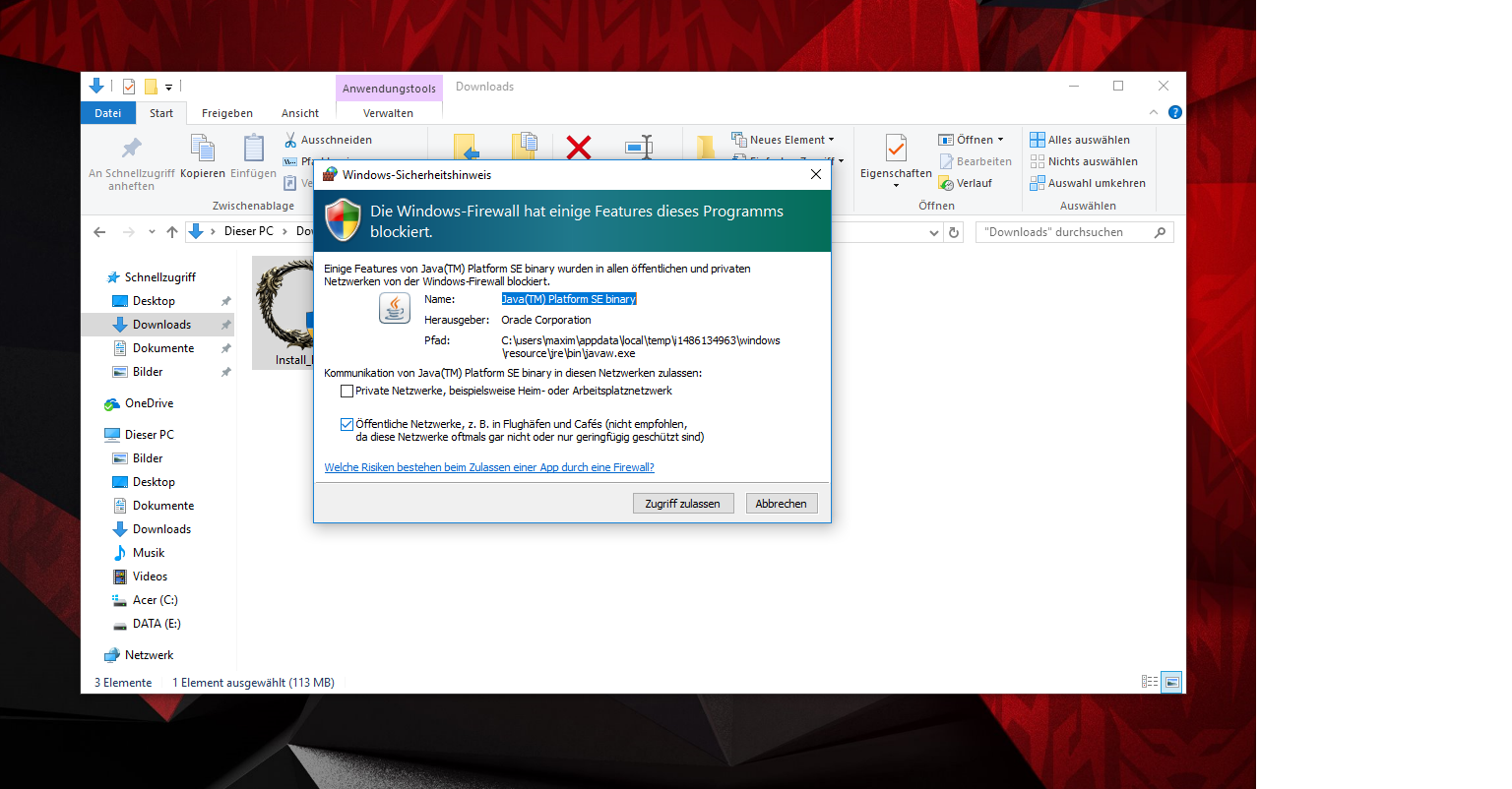
Task: Open the Verwalten tab
Action: (389, 113)
